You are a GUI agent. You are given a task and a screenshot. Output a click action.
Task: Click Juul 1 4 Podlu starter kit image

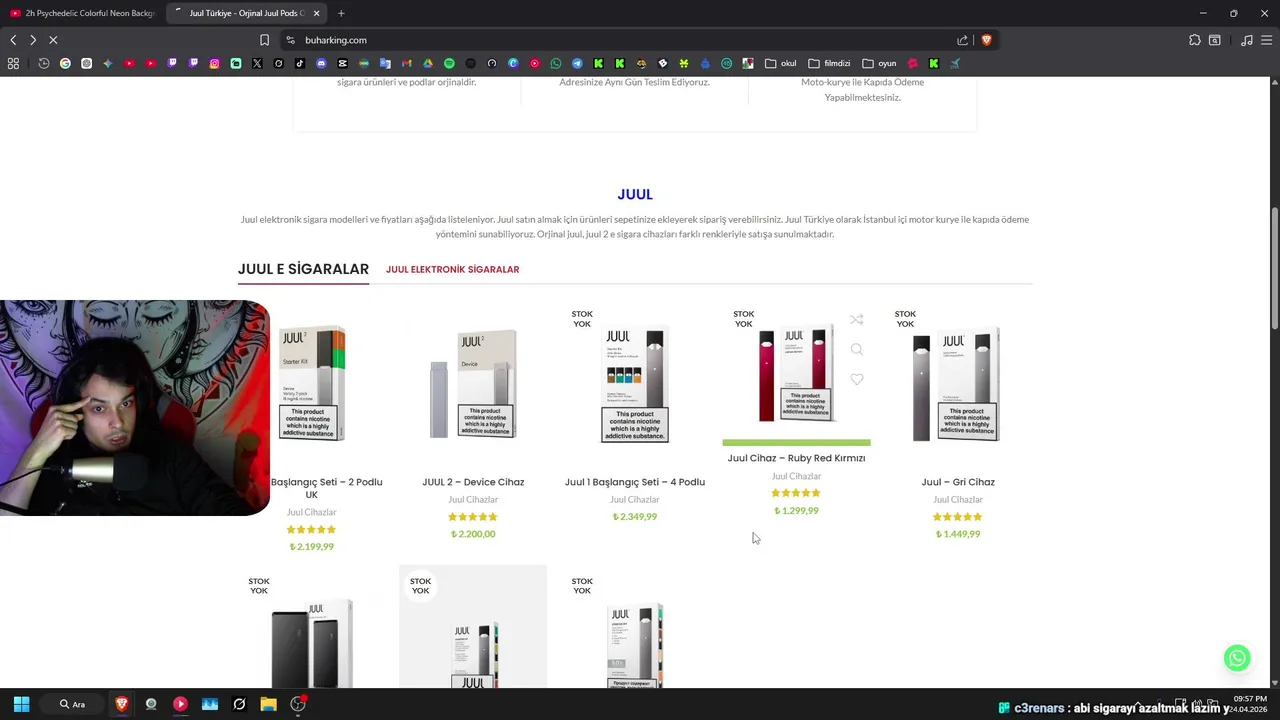pos(635,385)
